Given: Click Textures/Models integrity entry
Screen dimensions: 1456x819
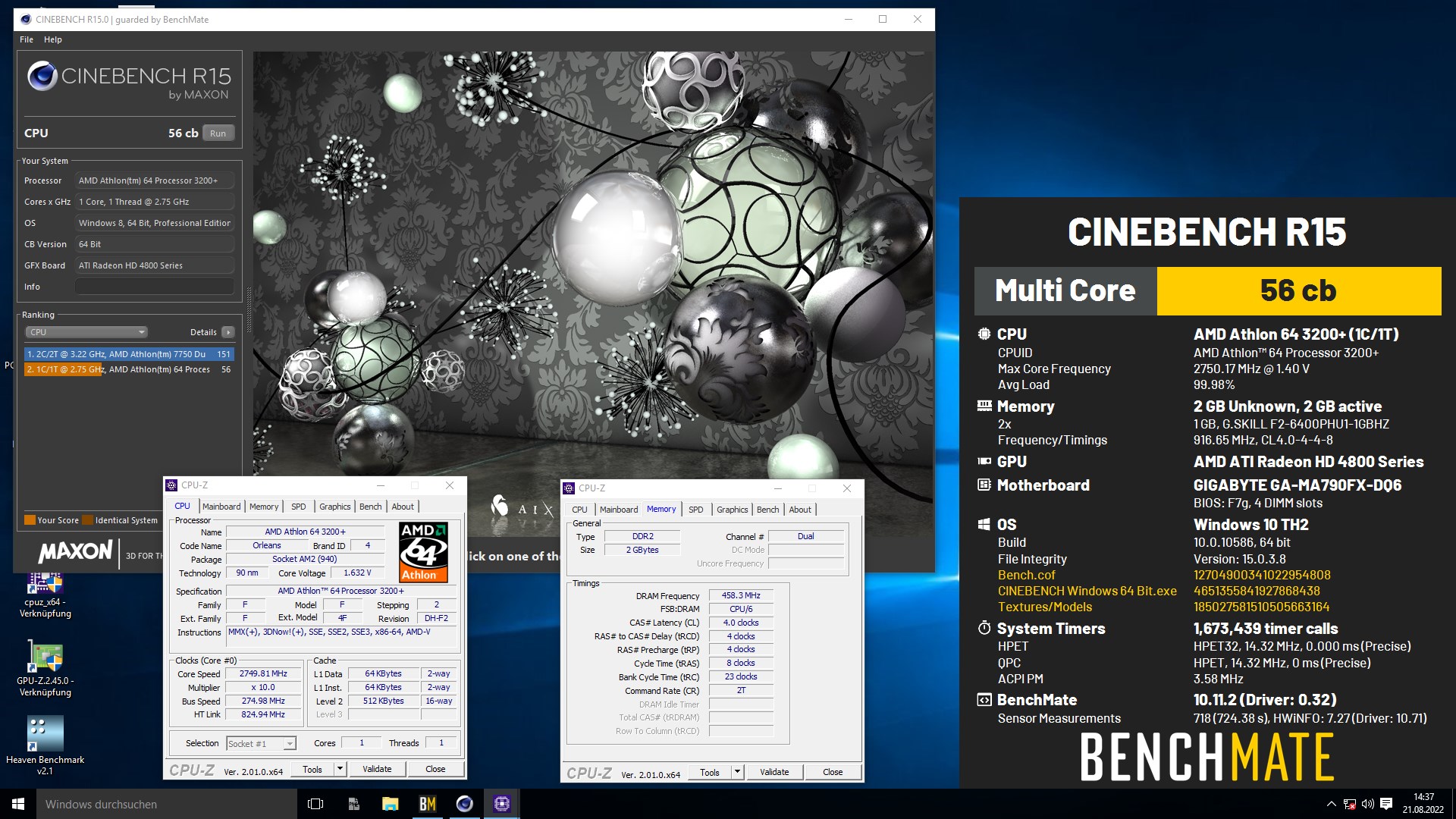Looking at the screenshot, I should pyautogui.click(x=1044, y=607).
